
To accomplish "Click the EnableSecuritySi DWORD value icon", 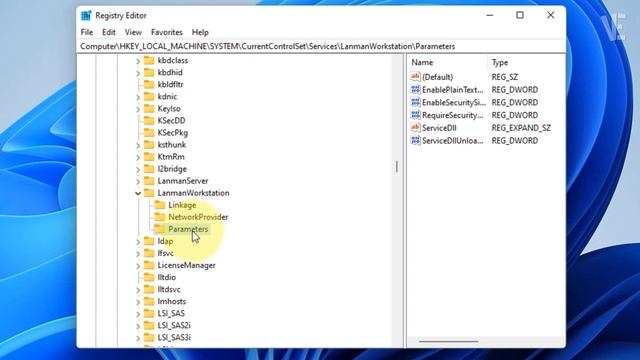I will (x=415, y=102).
